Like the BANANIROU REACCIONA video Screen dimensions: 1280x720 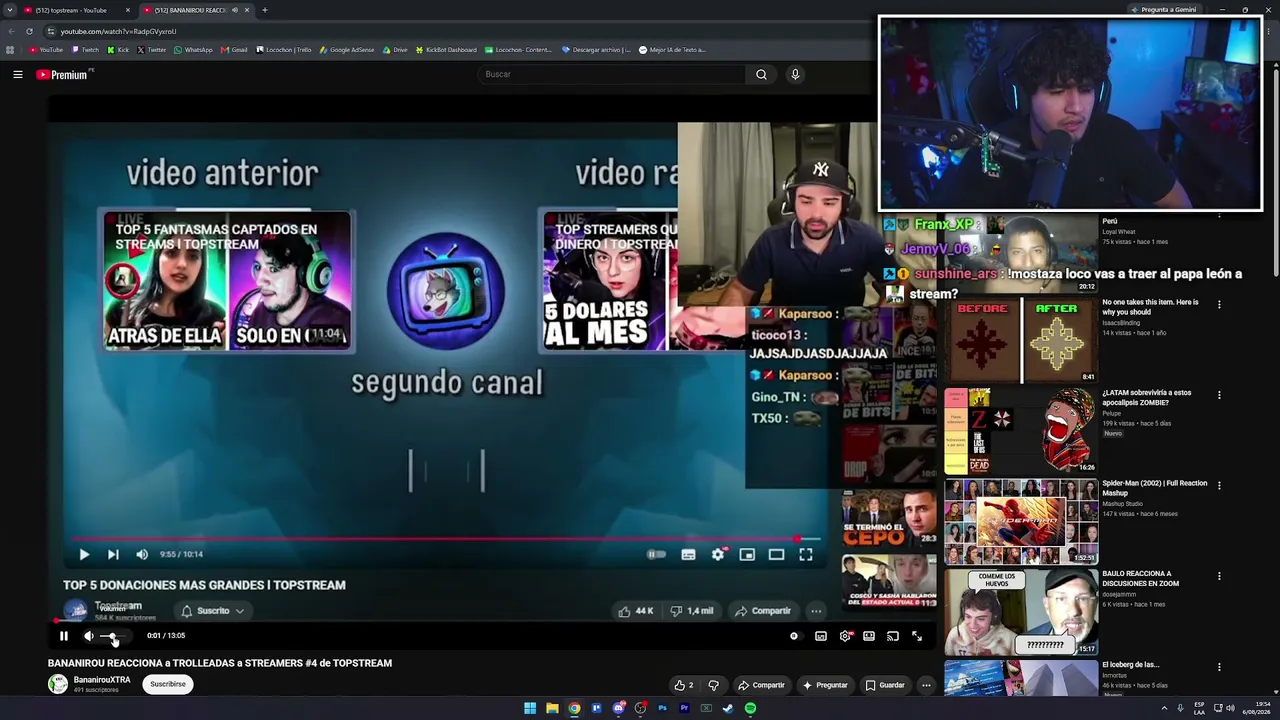click(684, 685)
